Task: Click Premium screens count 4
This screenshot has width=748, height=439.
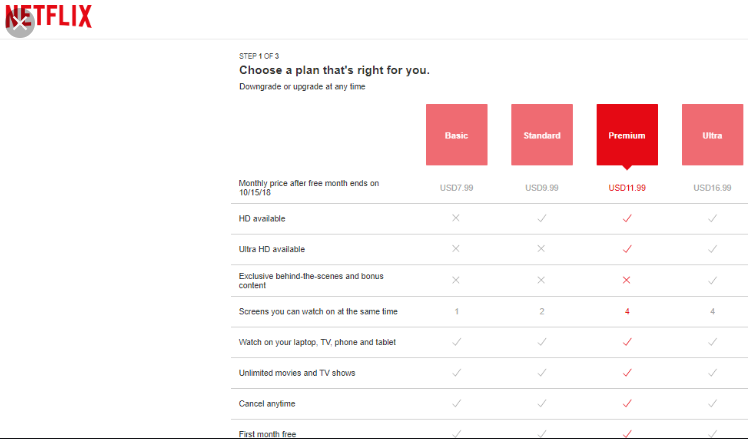Action: 627,312
